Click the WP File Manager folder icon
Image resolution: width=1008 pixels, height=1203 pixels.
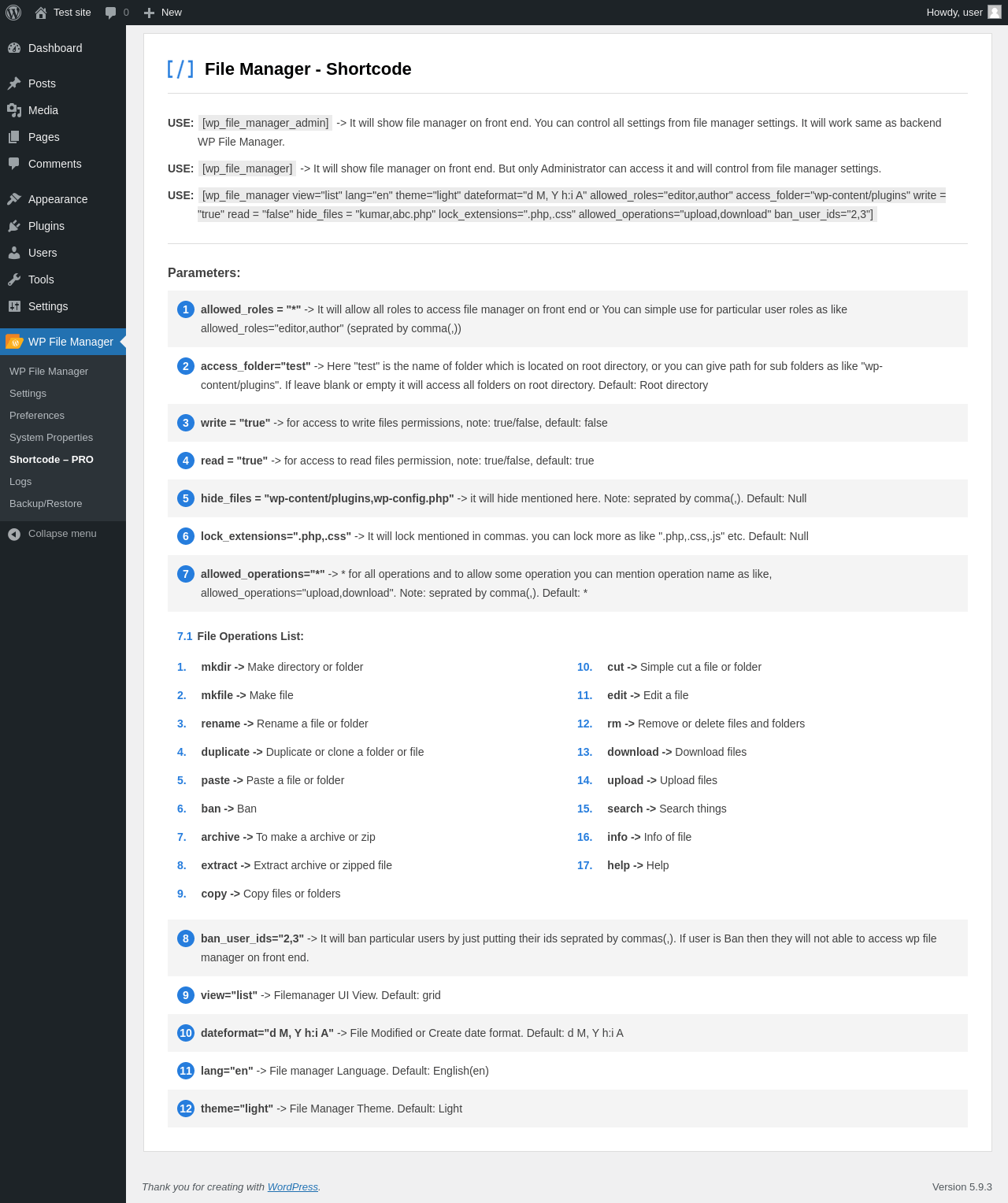(14, 342)
